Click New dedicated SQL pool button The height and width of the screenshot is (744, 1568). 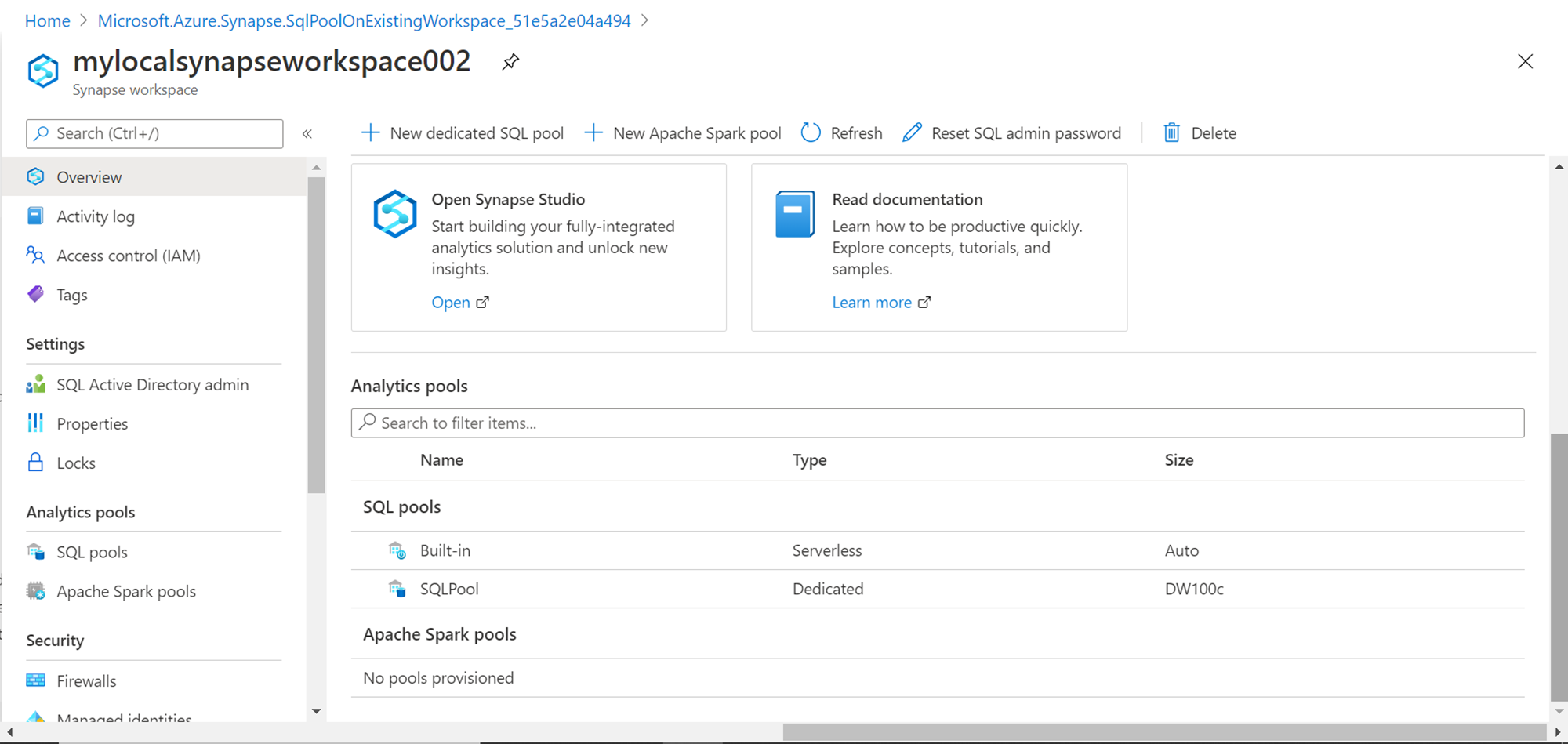[x=463, y=133]
